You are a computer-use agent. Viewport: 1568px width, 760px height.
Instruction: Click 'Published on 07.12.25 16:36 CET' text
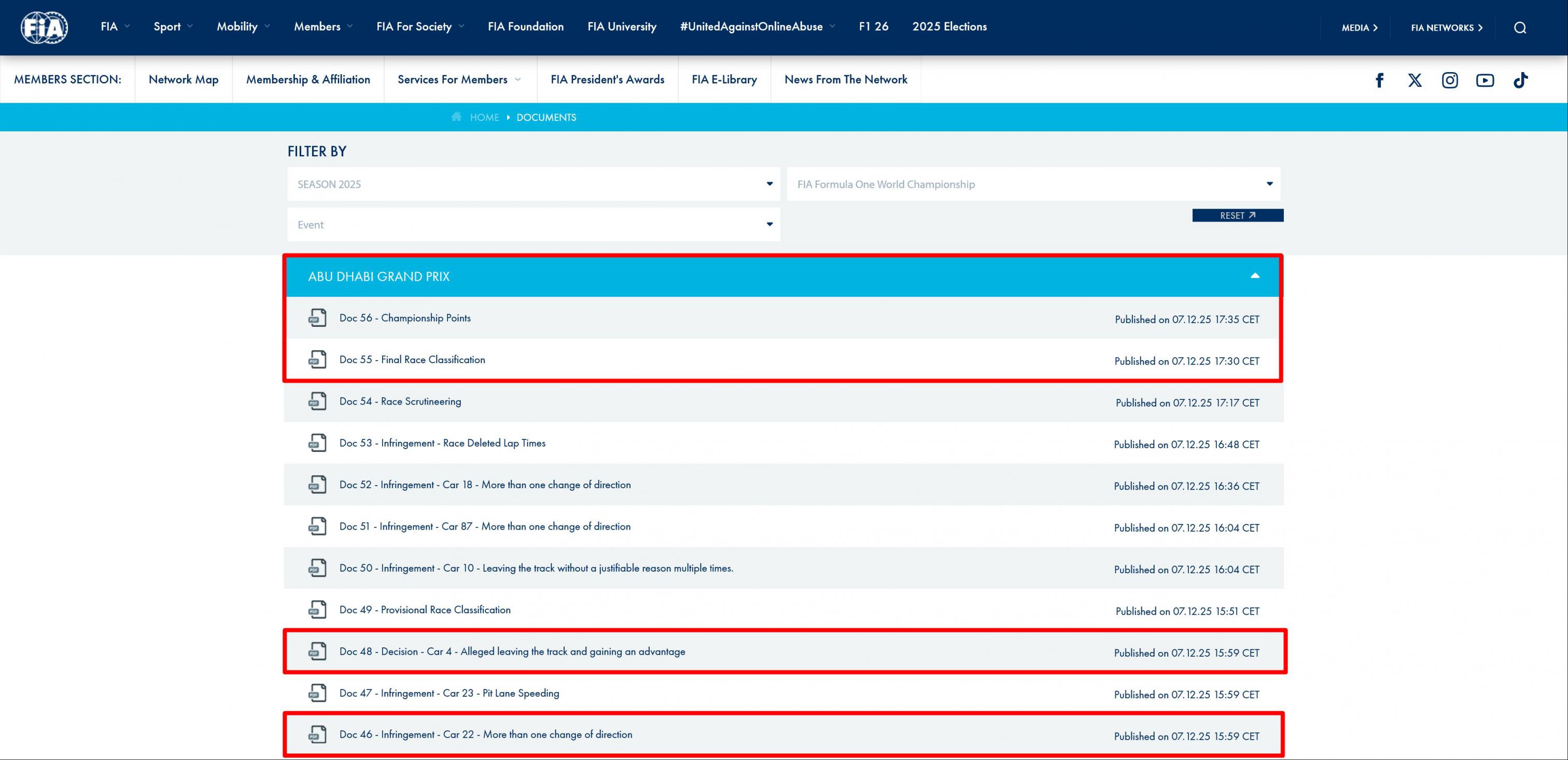[x=1186, y=486]
